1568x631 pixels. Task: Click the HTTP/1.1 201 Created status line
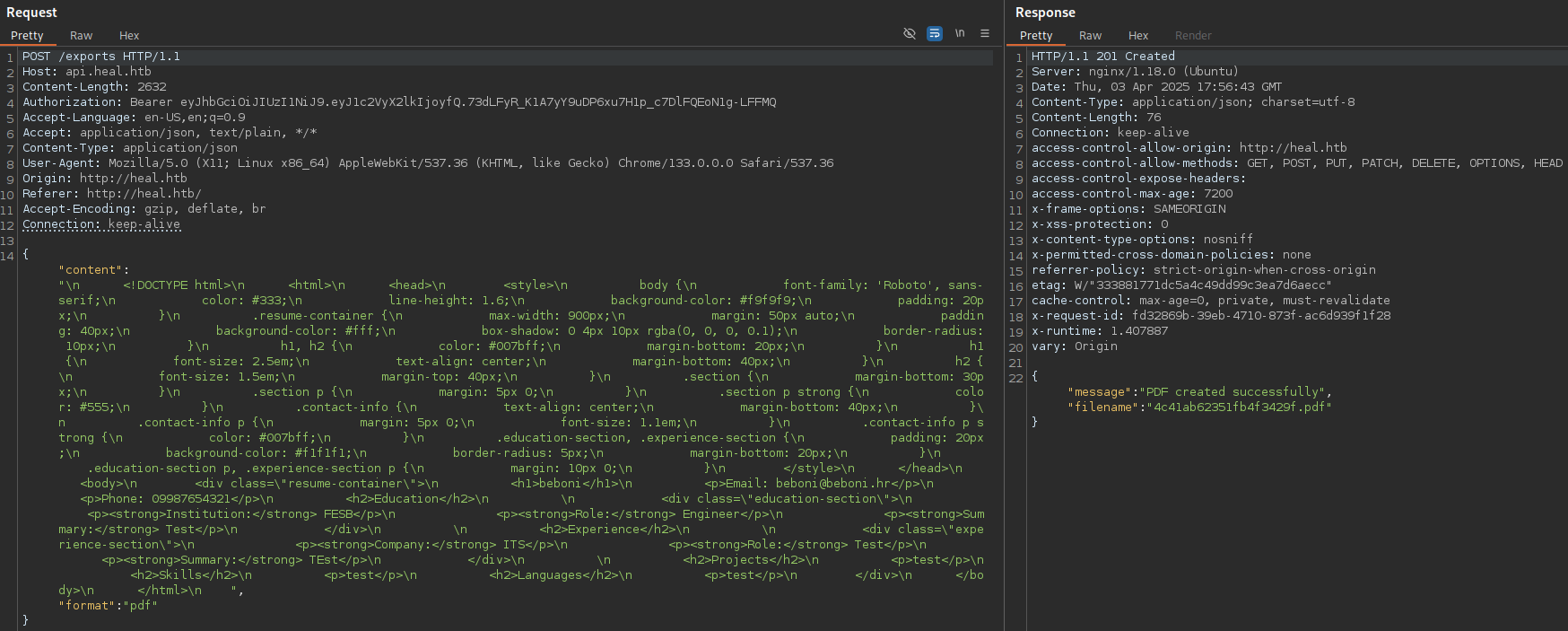1102,57
